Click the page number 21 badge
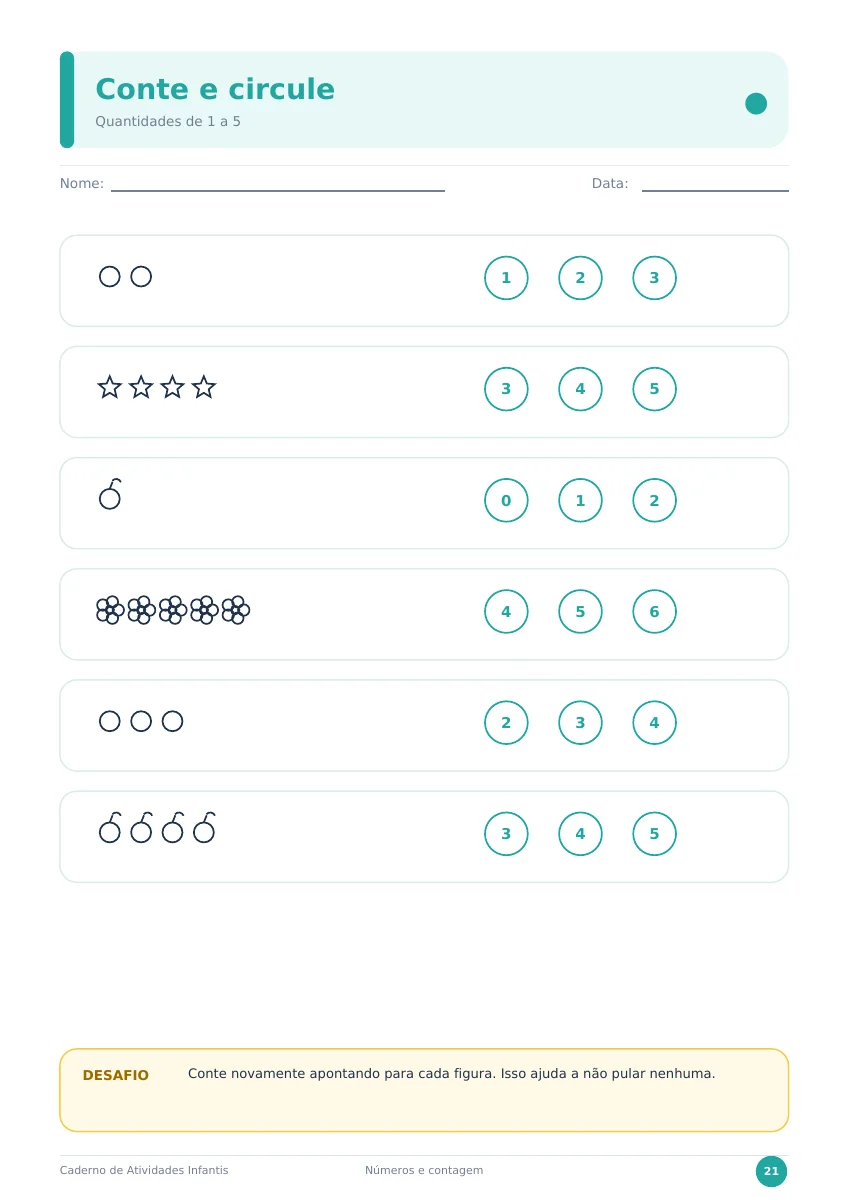 click(x=771, y=1171)
